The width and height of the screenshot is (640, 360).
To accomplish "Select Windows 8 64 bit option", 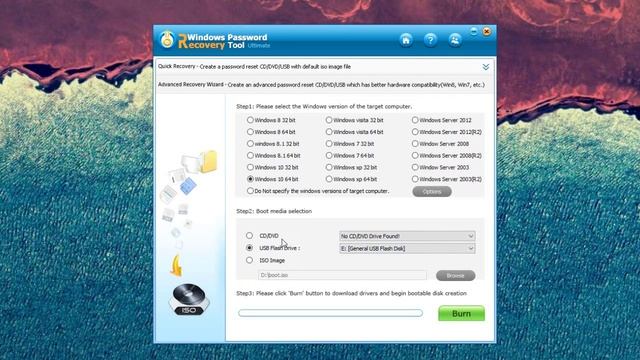I will pyautogui.click(x=250, y=132).
